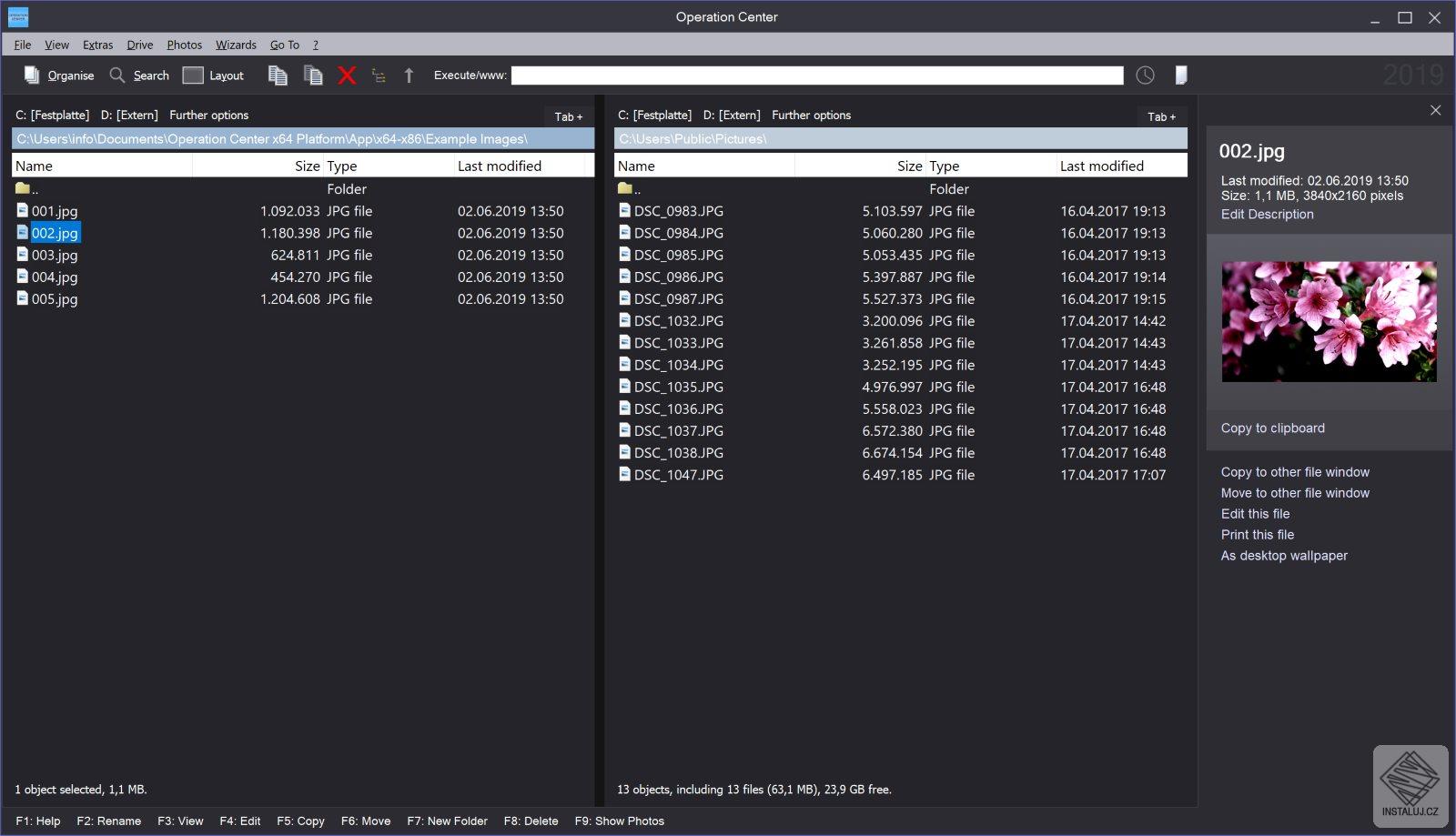The image size is (1456, 836).
Task: Open the Wizards menu
Action: [236, 45]
